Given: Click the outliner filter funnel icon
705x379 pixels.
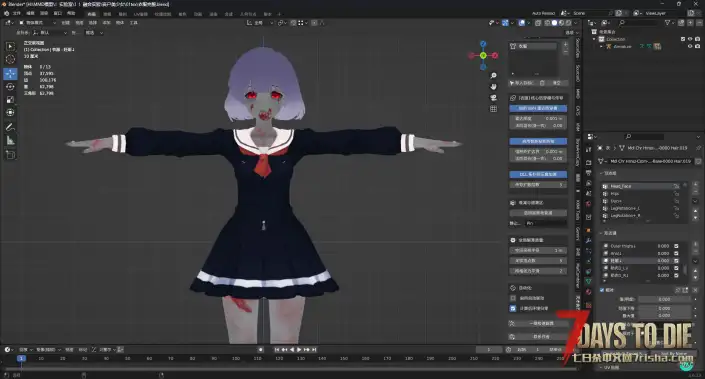Looking at the screenshot, I should pyautogui.click(x=668, y=22).
